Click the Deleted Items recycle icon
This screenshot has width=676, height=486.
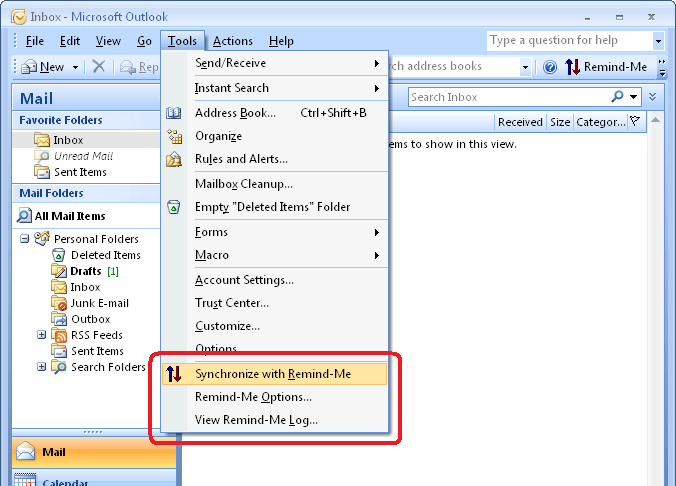click(58, 255)
